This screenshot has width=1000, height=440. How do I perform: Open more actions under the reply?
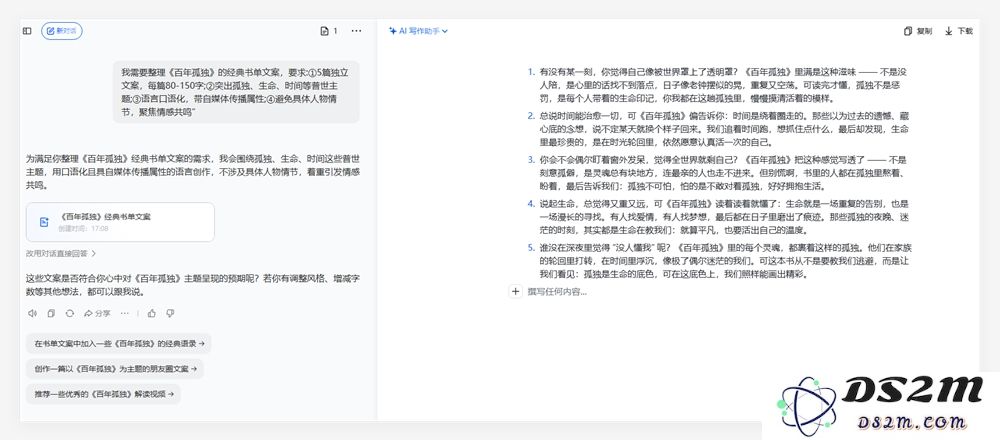124,313
